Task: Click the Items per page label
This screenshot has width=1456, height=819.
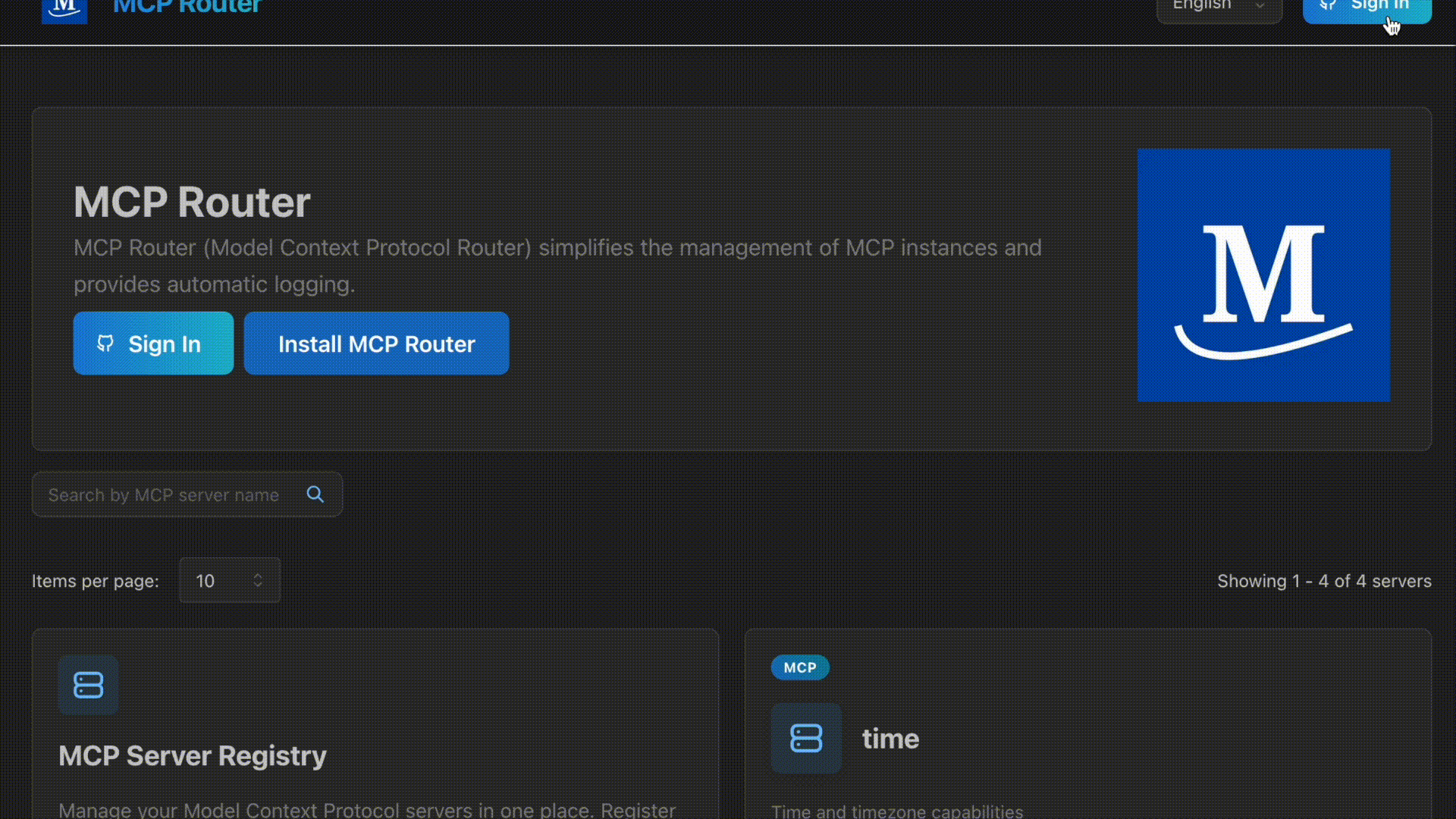Action: click(96, 581)
